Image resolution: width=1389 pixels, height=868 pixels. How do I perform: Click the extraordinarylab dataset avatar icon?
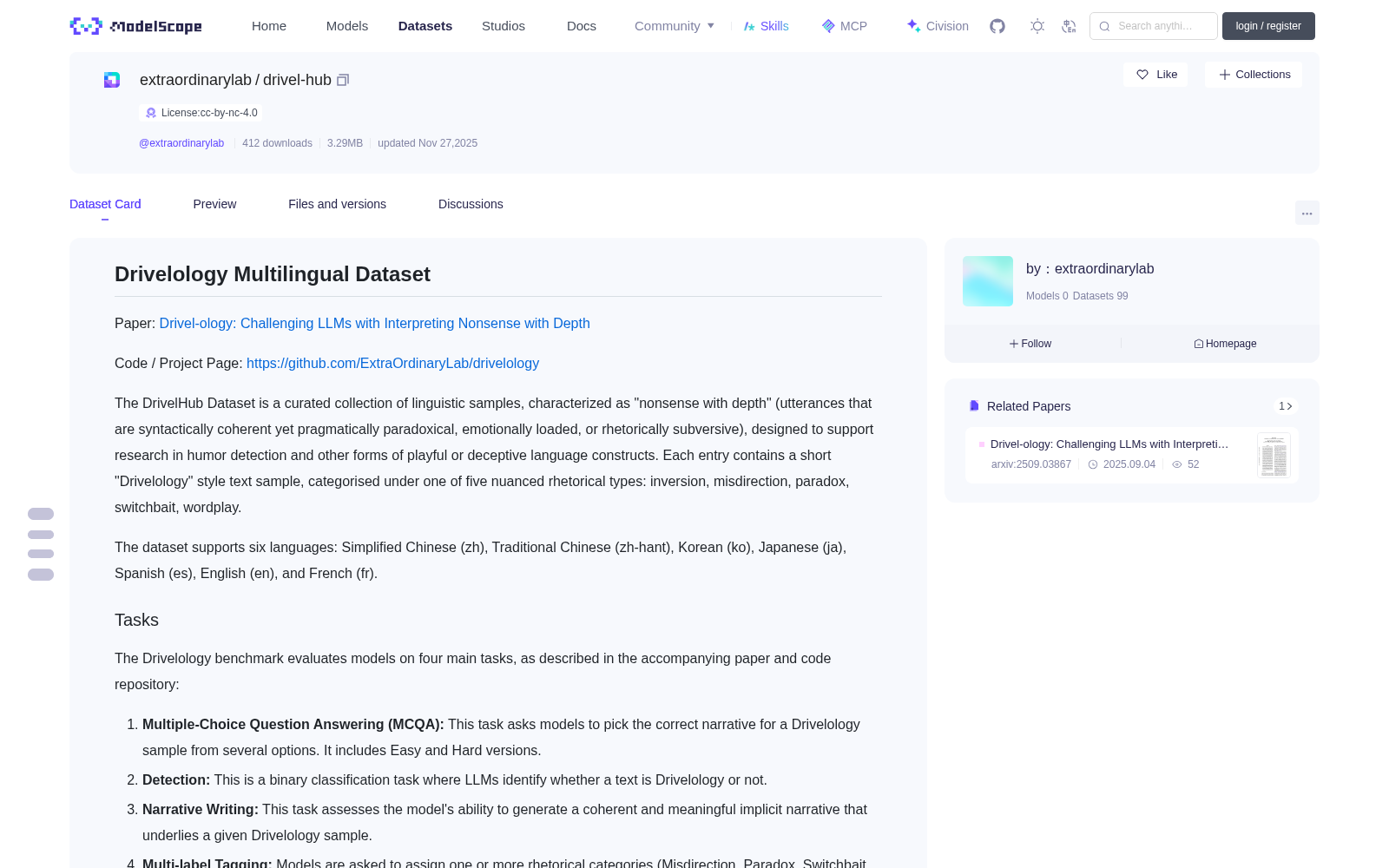coord(112,80)
